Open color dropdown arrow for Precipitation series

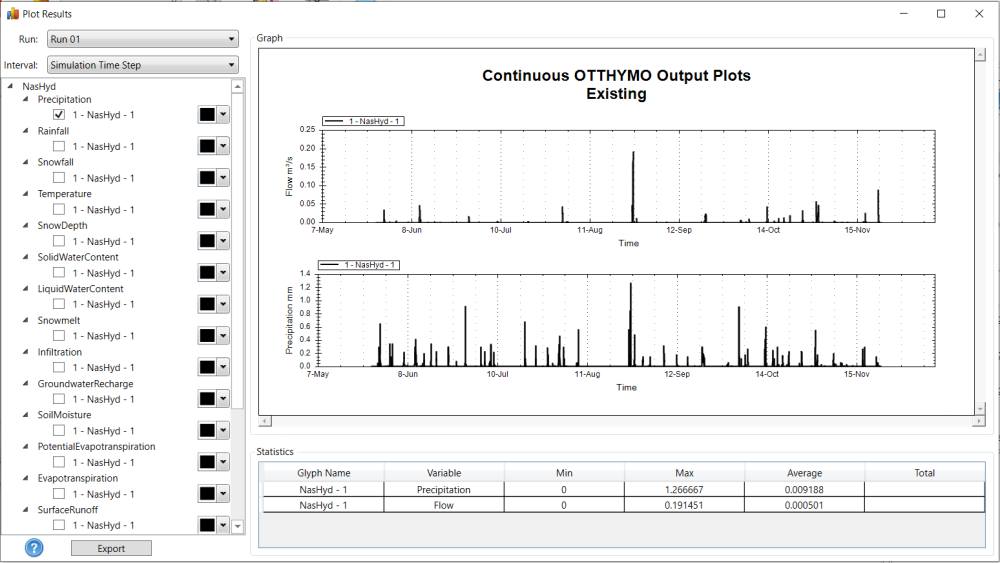coord(223,115)
